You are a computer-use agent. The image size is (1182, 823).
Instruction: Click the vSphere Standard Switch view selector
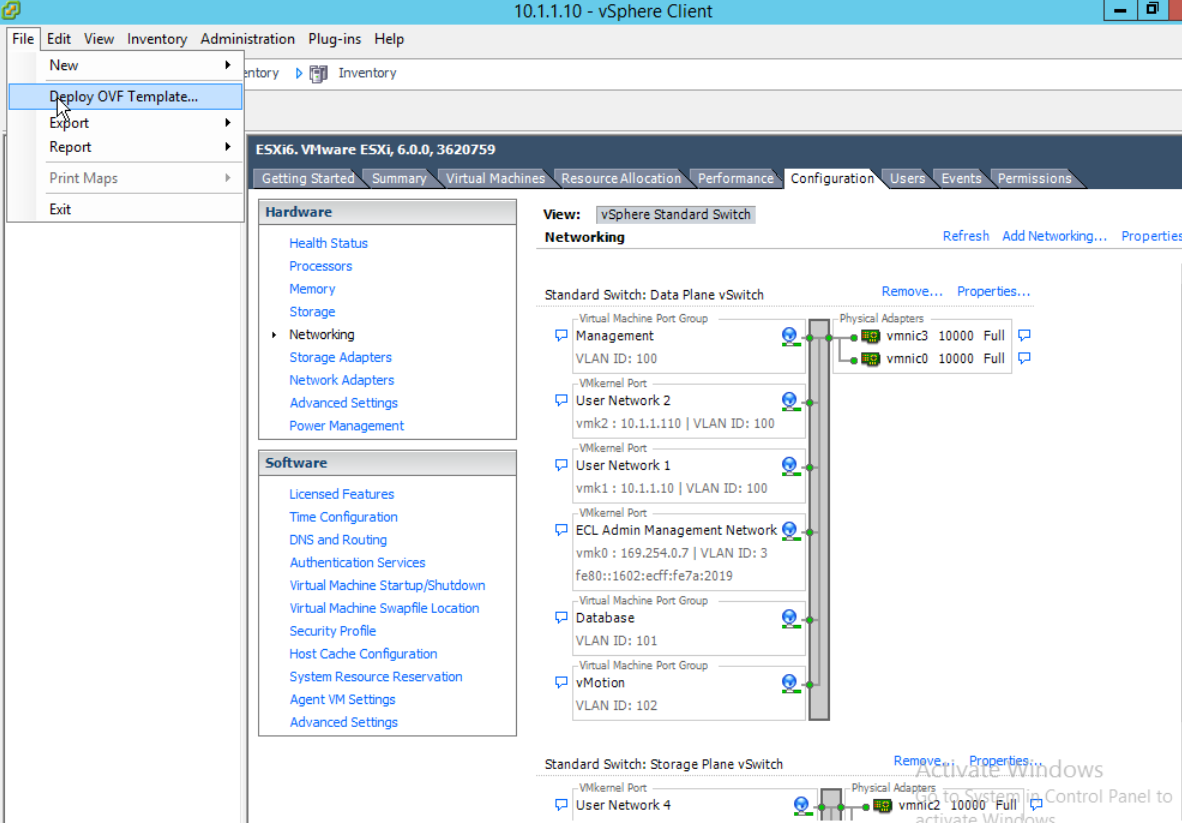coord(674,214)
